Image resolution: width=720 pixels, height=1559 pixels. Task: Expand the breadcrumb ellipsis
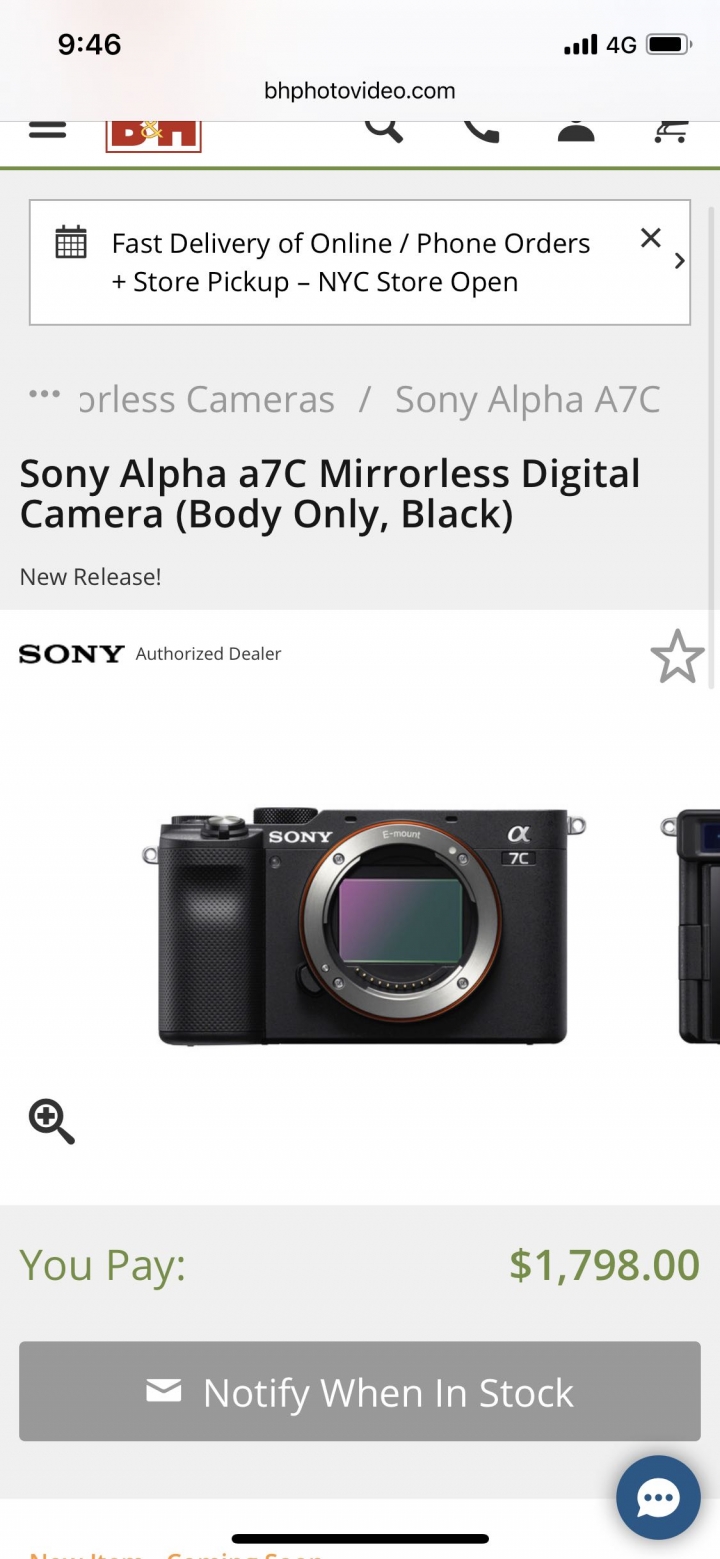tap(44, 394)
